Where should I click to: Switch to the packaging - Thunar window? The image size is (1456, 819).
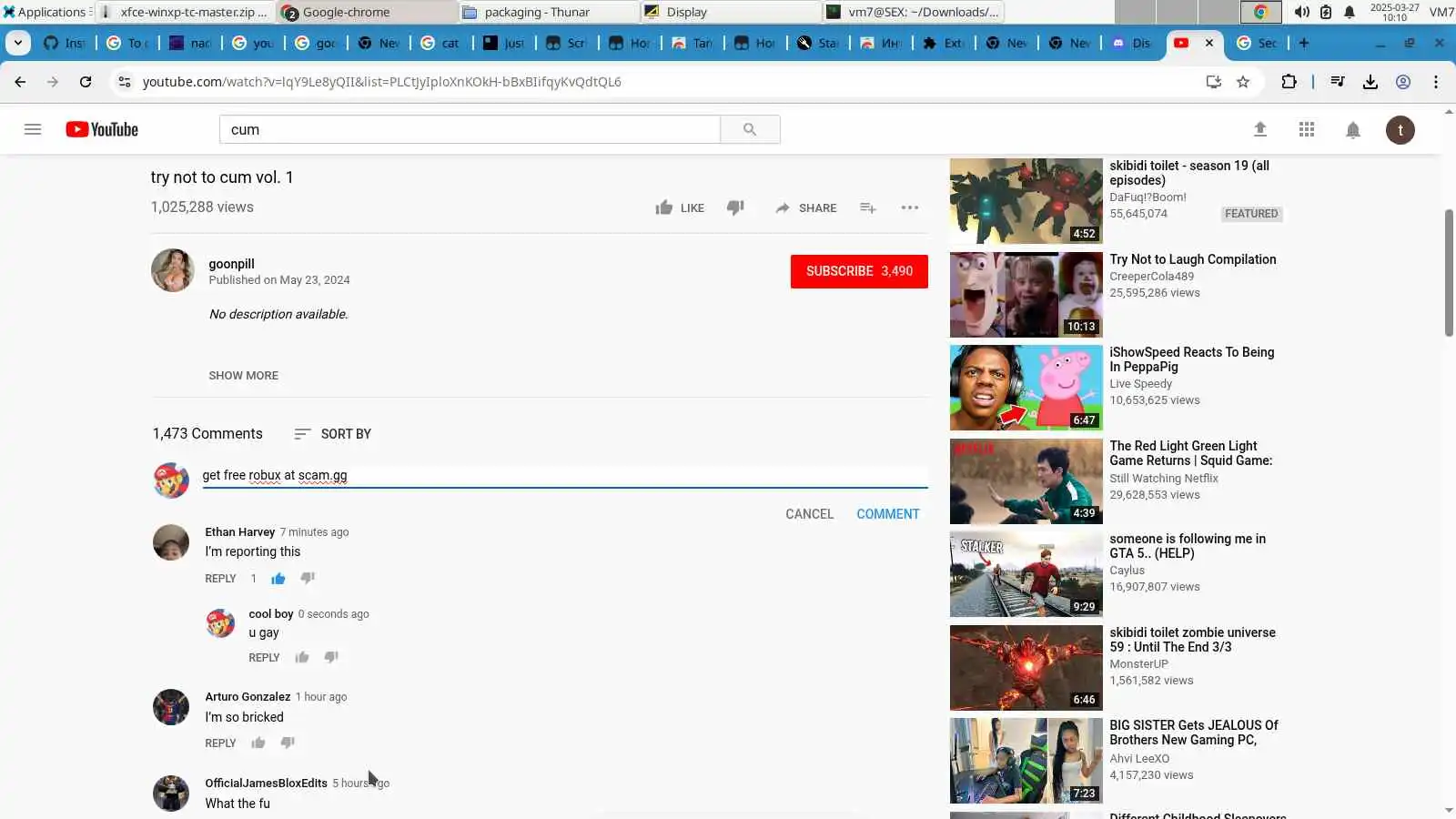tap(548, 12)
